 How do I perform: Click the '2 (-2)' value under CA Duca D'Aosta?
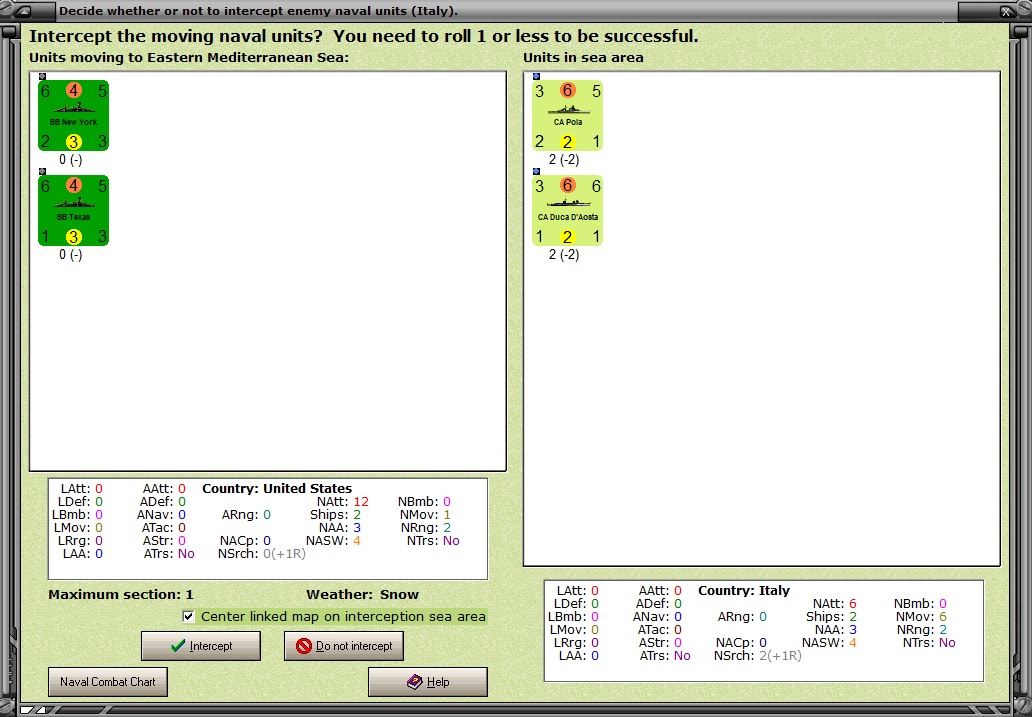tap(564, 255)
